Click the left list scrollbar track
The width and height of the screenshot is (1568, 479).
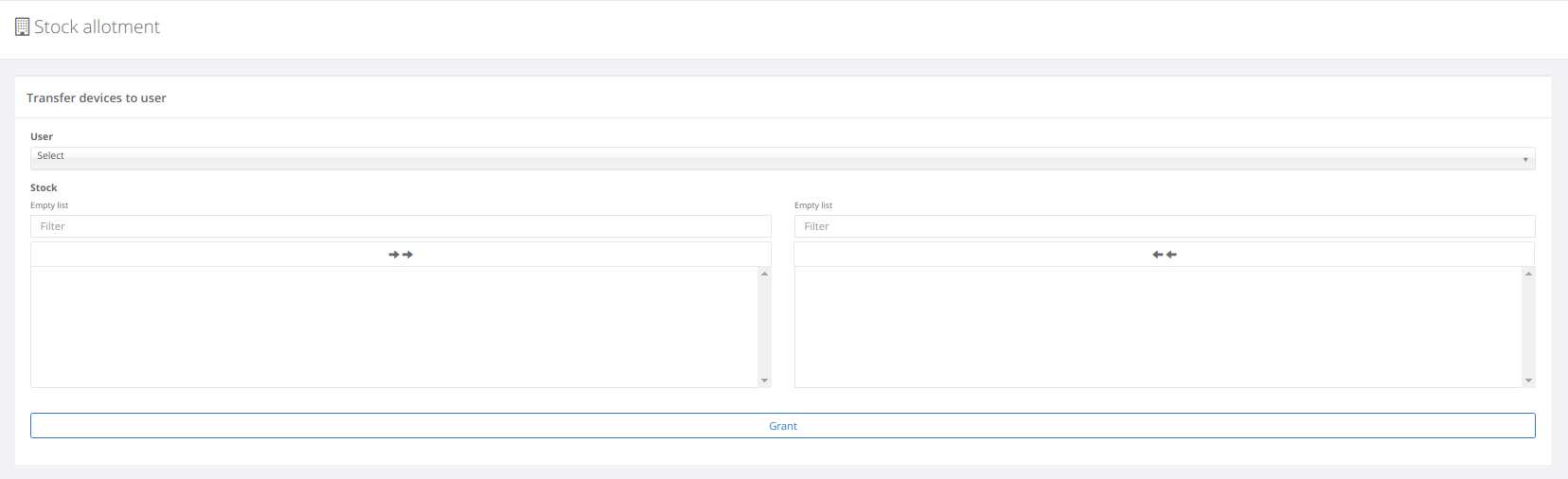click(x=764, y=327)
